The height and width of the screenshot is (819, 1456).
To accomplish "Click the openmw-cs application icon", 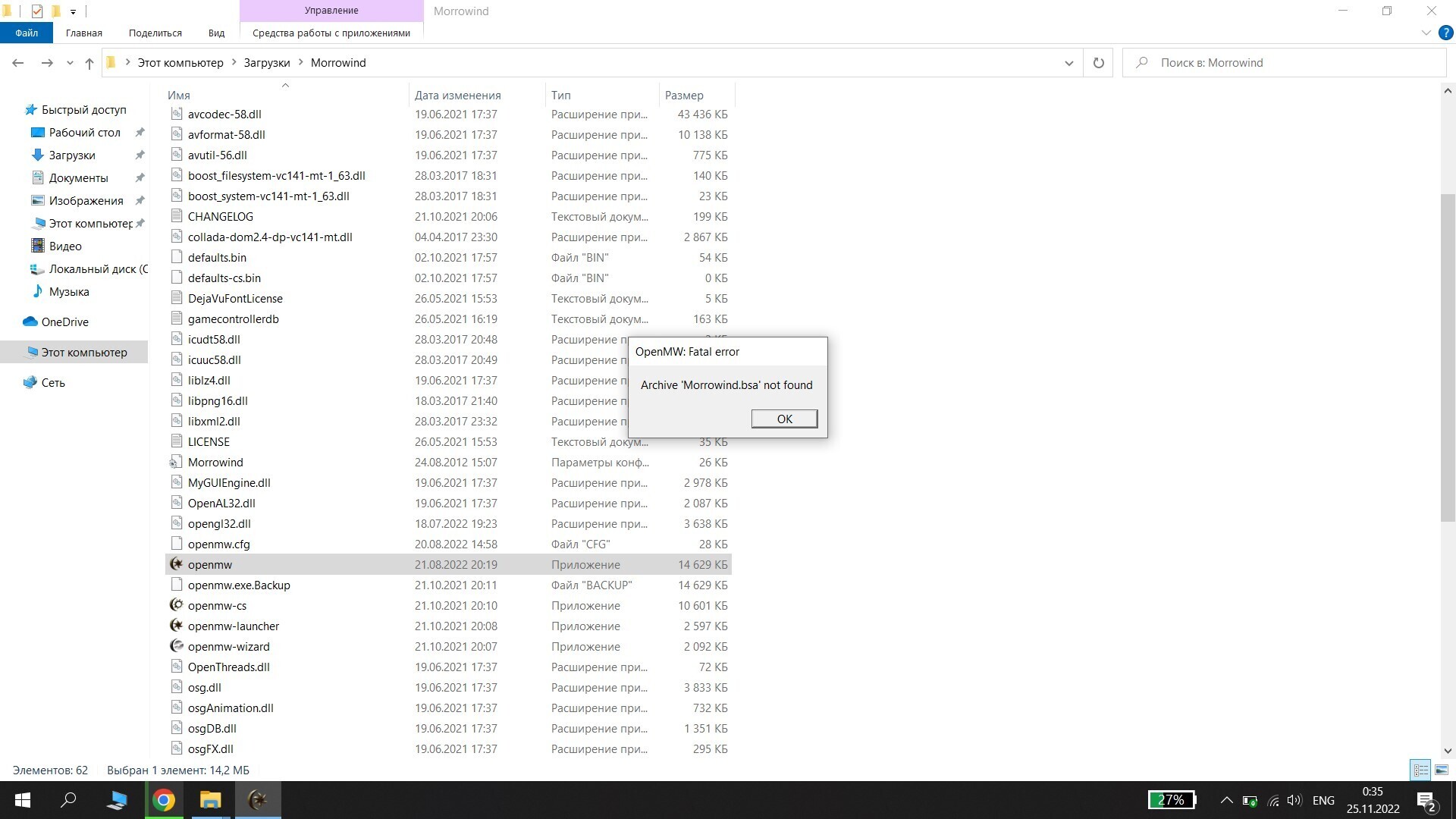I will (176, 605).
